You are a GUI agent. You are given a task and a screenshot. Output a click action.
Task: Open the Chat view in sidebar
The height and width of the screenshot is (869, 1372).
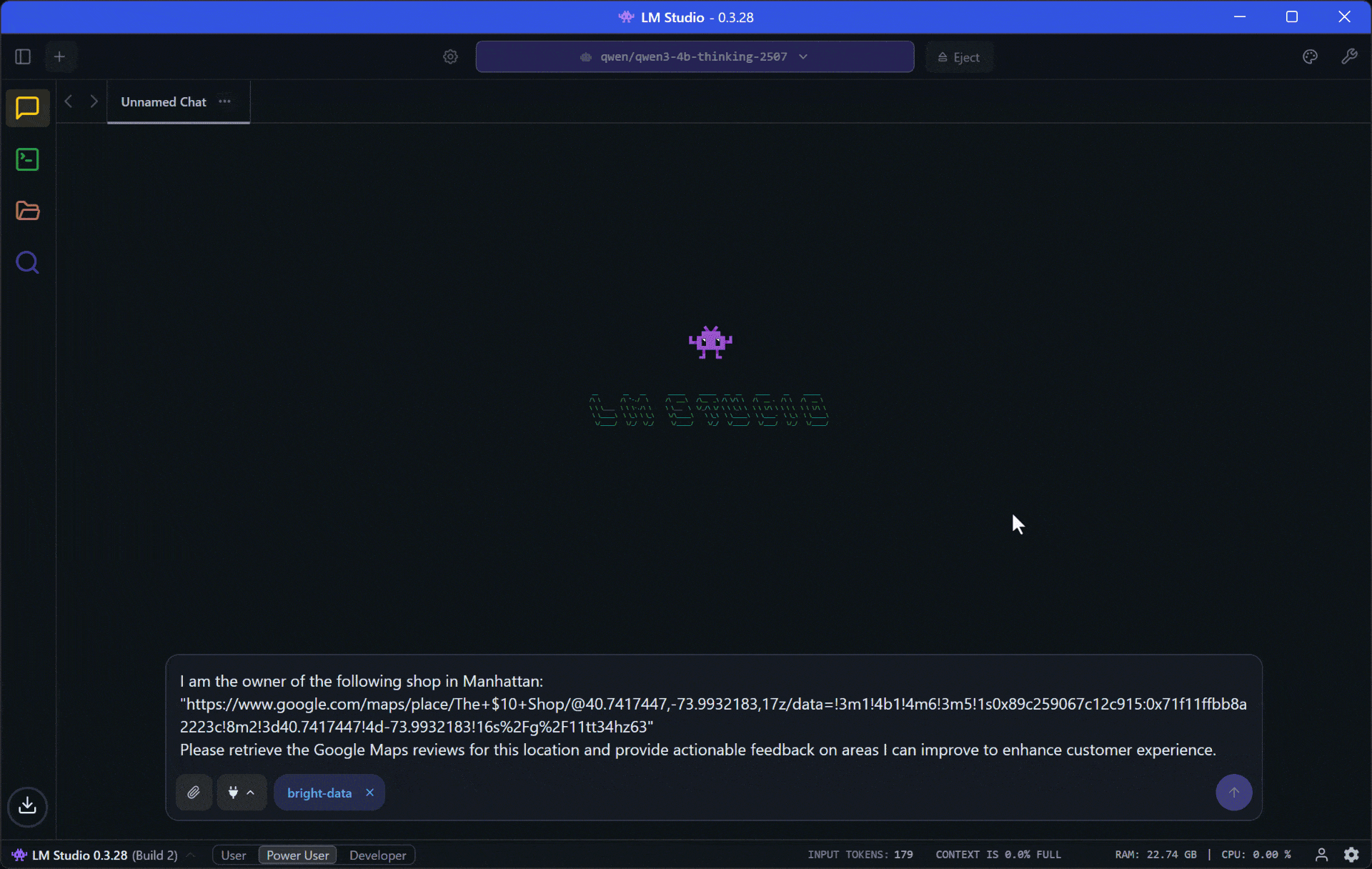(27, 108)
